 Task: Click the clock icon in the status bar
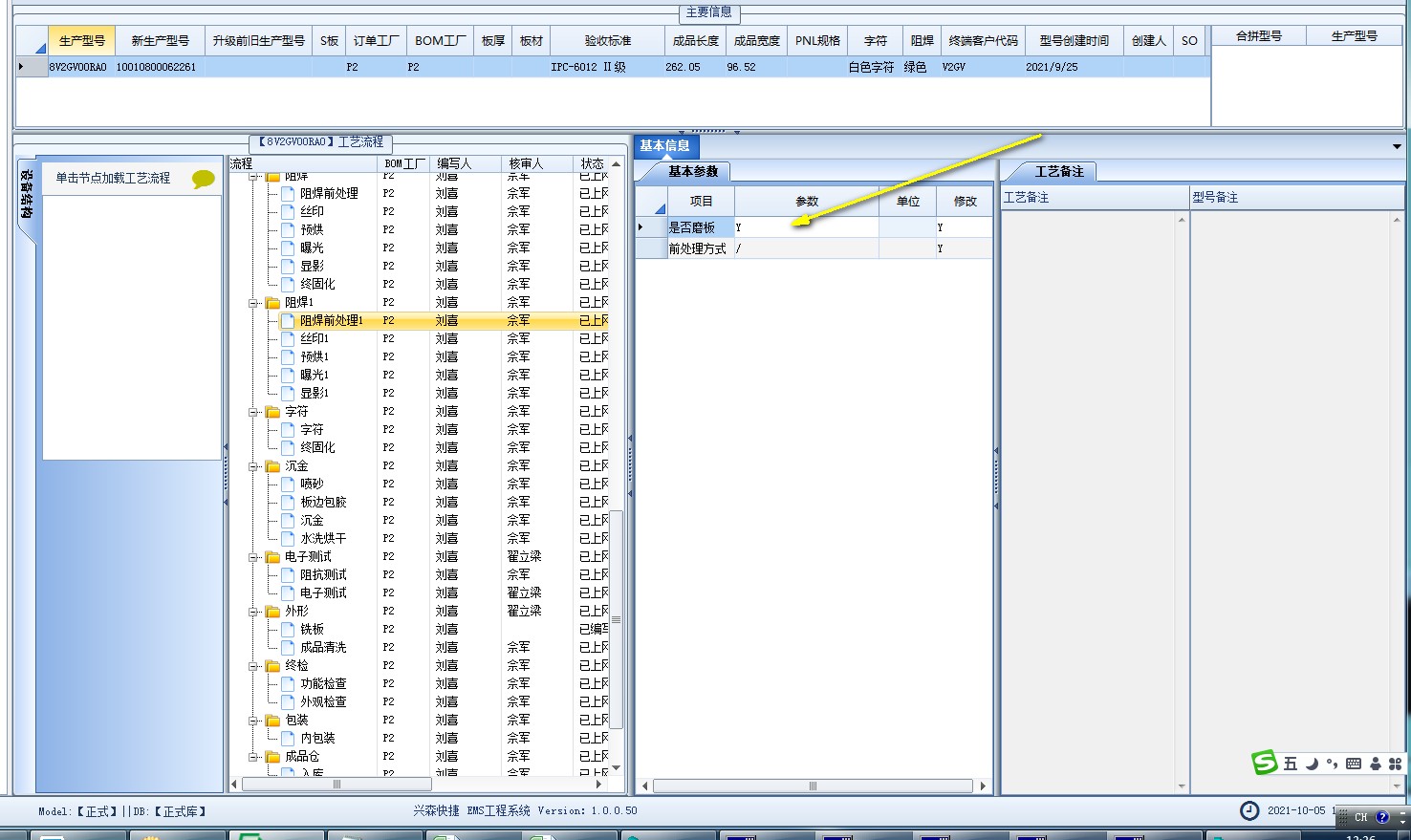click(x=1249, y=810)
